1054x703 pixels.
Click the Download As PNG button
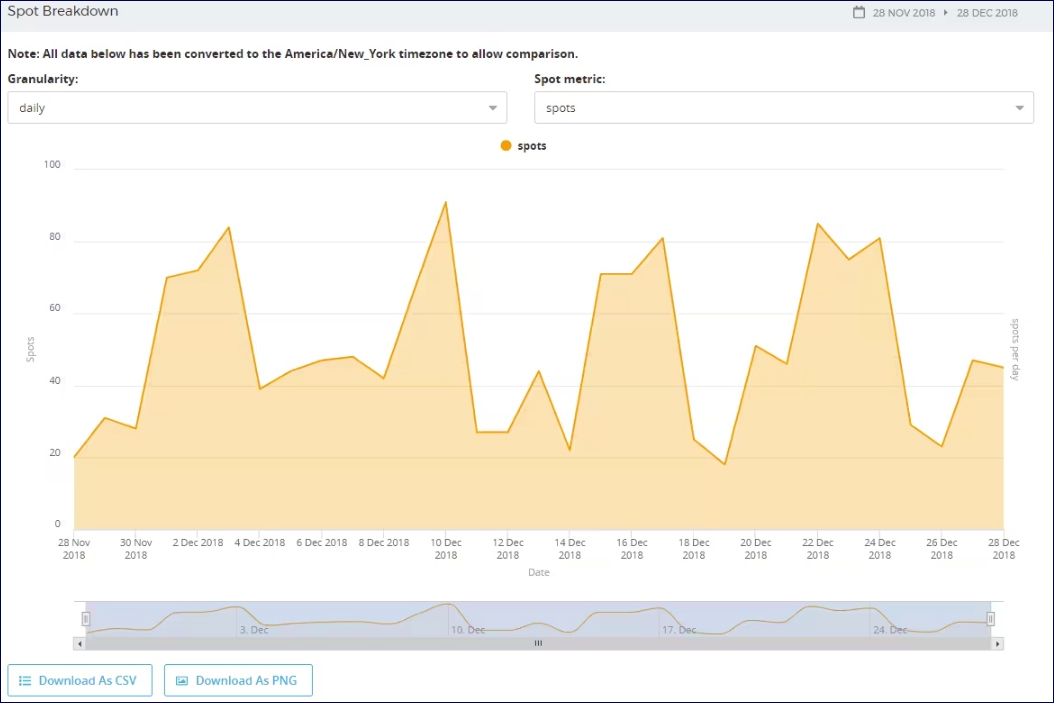point(238,680)
